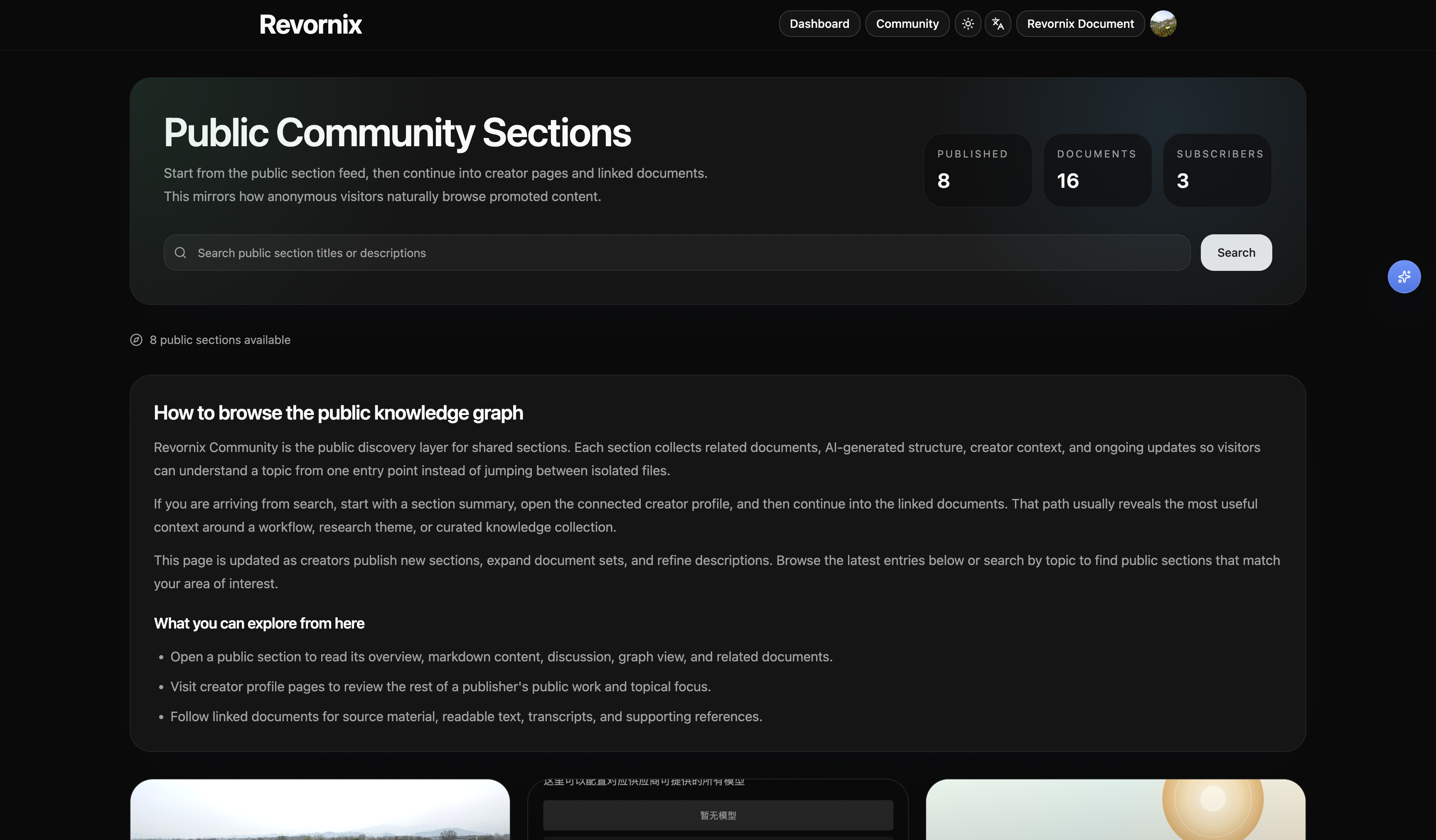Viewport: 1436px width, 840px height.
Task: Click the user profile avatar
Action: (1163, 24)
